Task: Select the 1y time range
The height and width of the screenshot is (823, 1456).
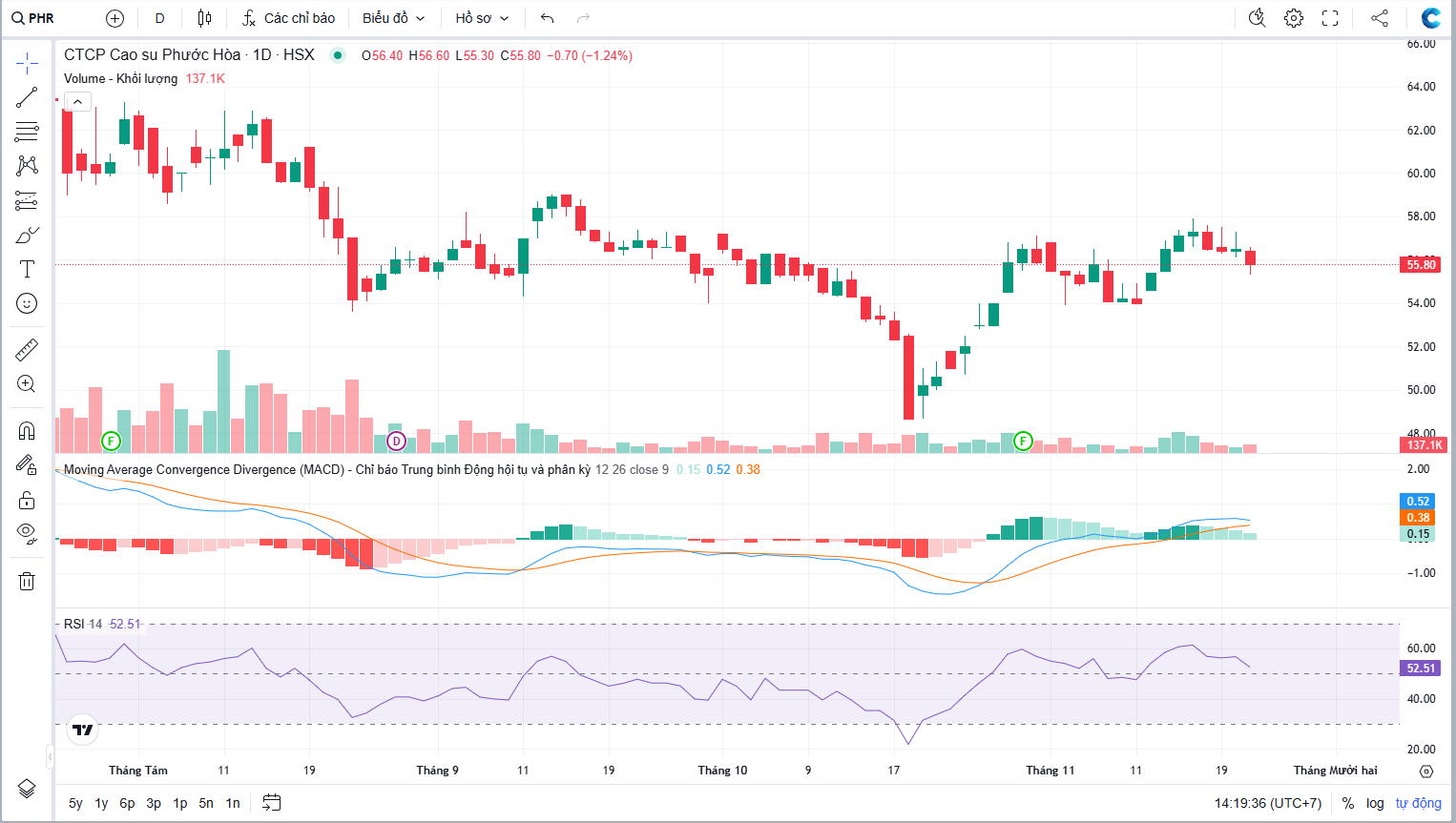Action: [101, 803]
